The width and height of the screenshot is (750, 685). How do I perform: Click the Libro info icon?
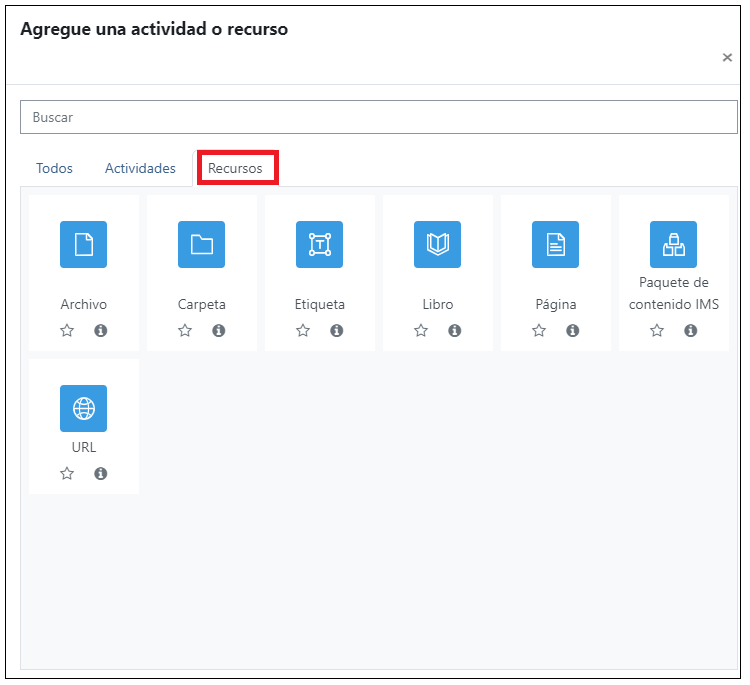454,331
